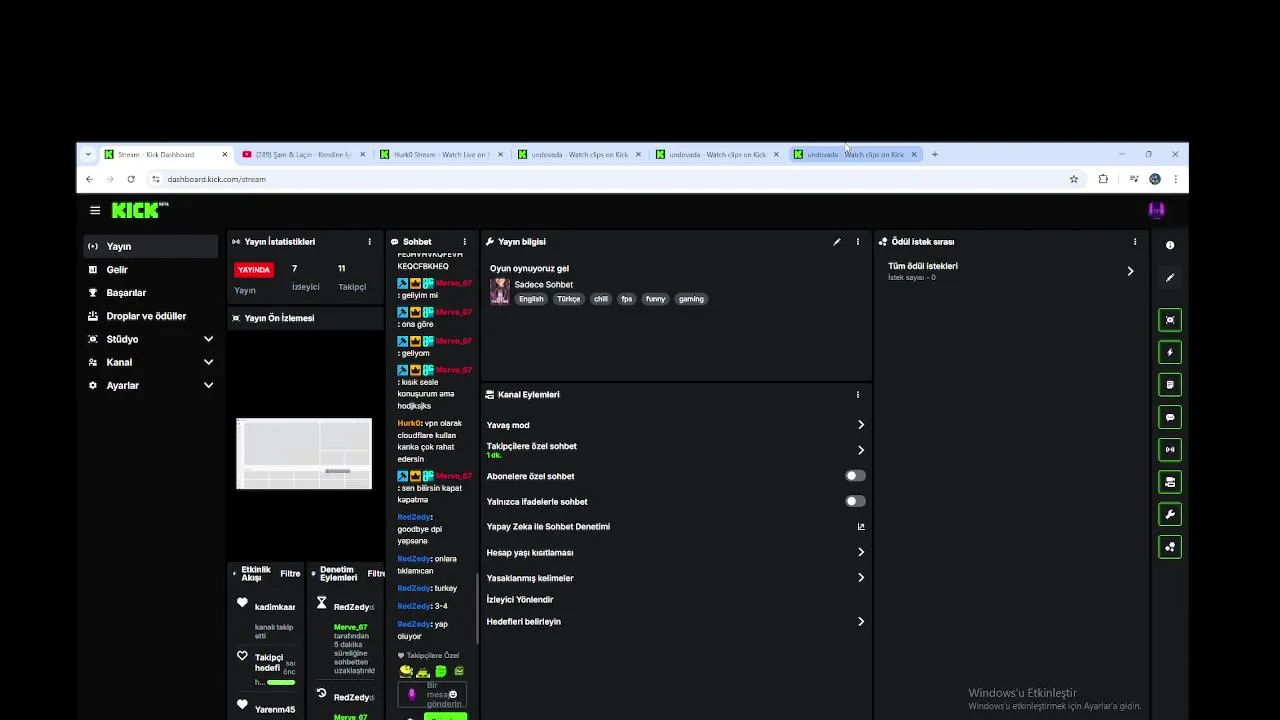The image size is (1280, 720).
Task: Click İzleyici Yönlendir action
Action: 520,600
